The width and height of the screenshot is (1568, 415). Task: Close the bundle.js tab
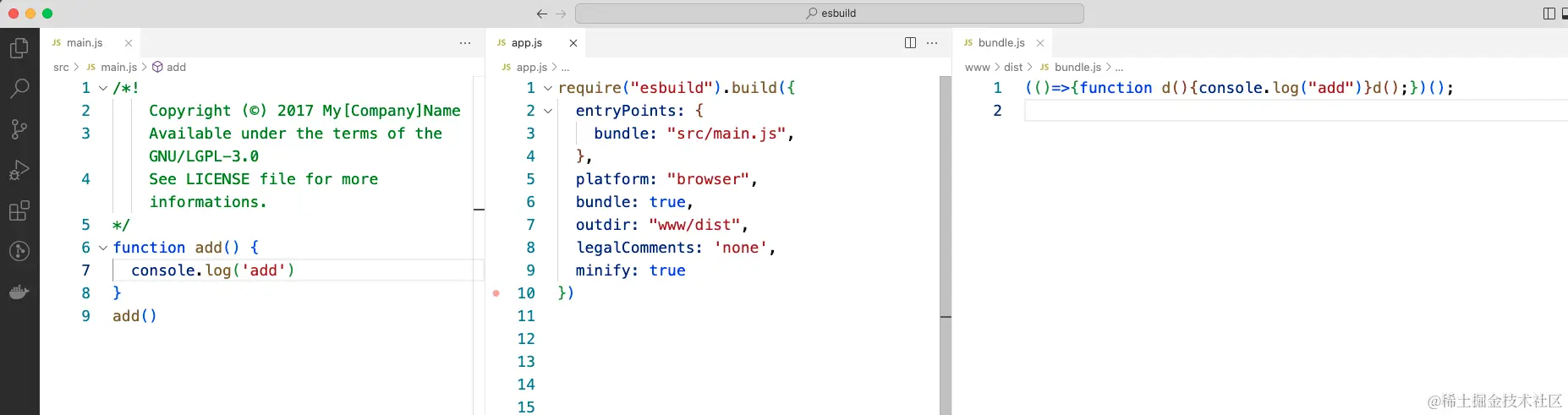tap(1040, 43)
